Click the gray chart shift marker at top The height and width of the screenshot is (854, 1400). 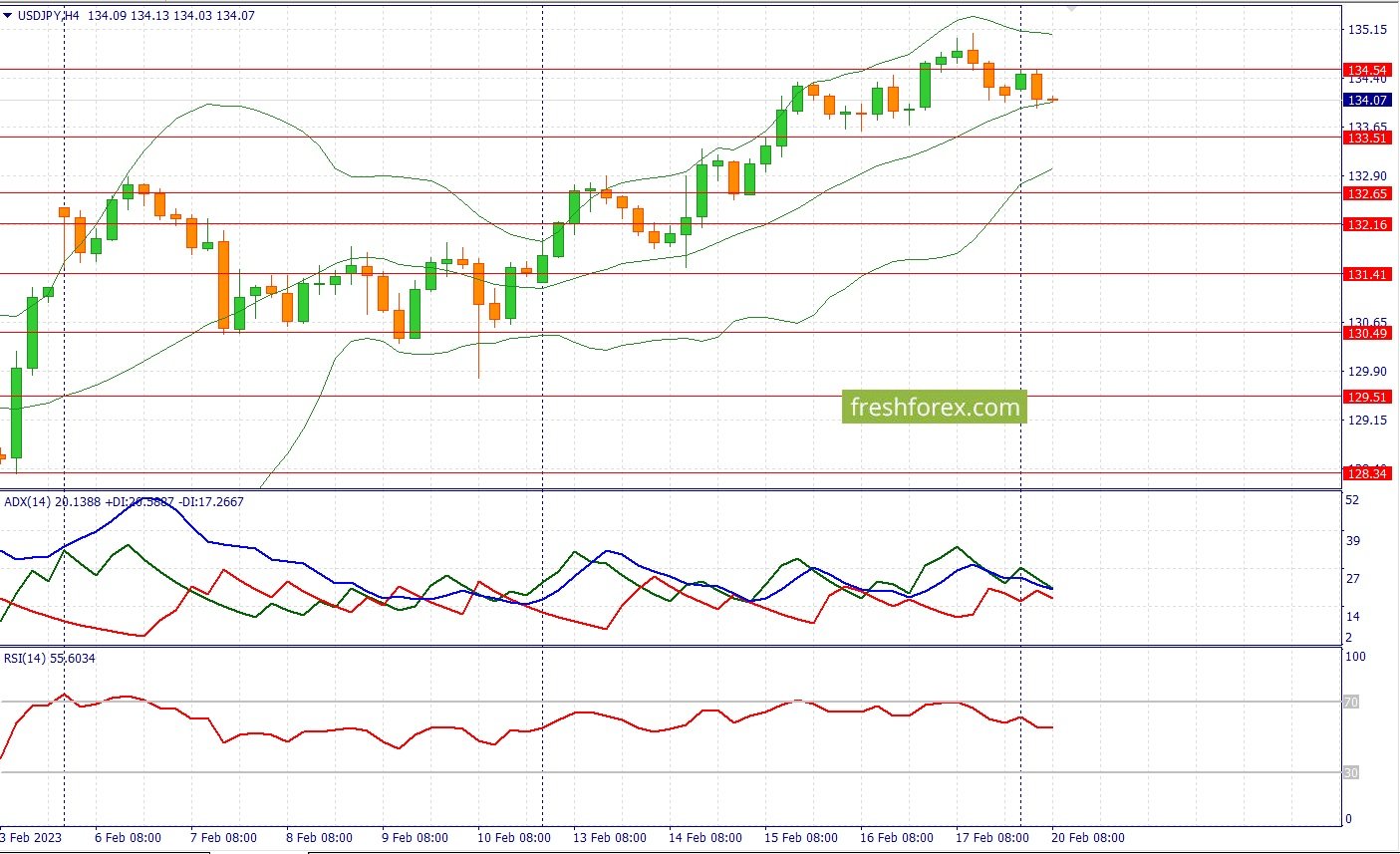tap(1072, 7)
